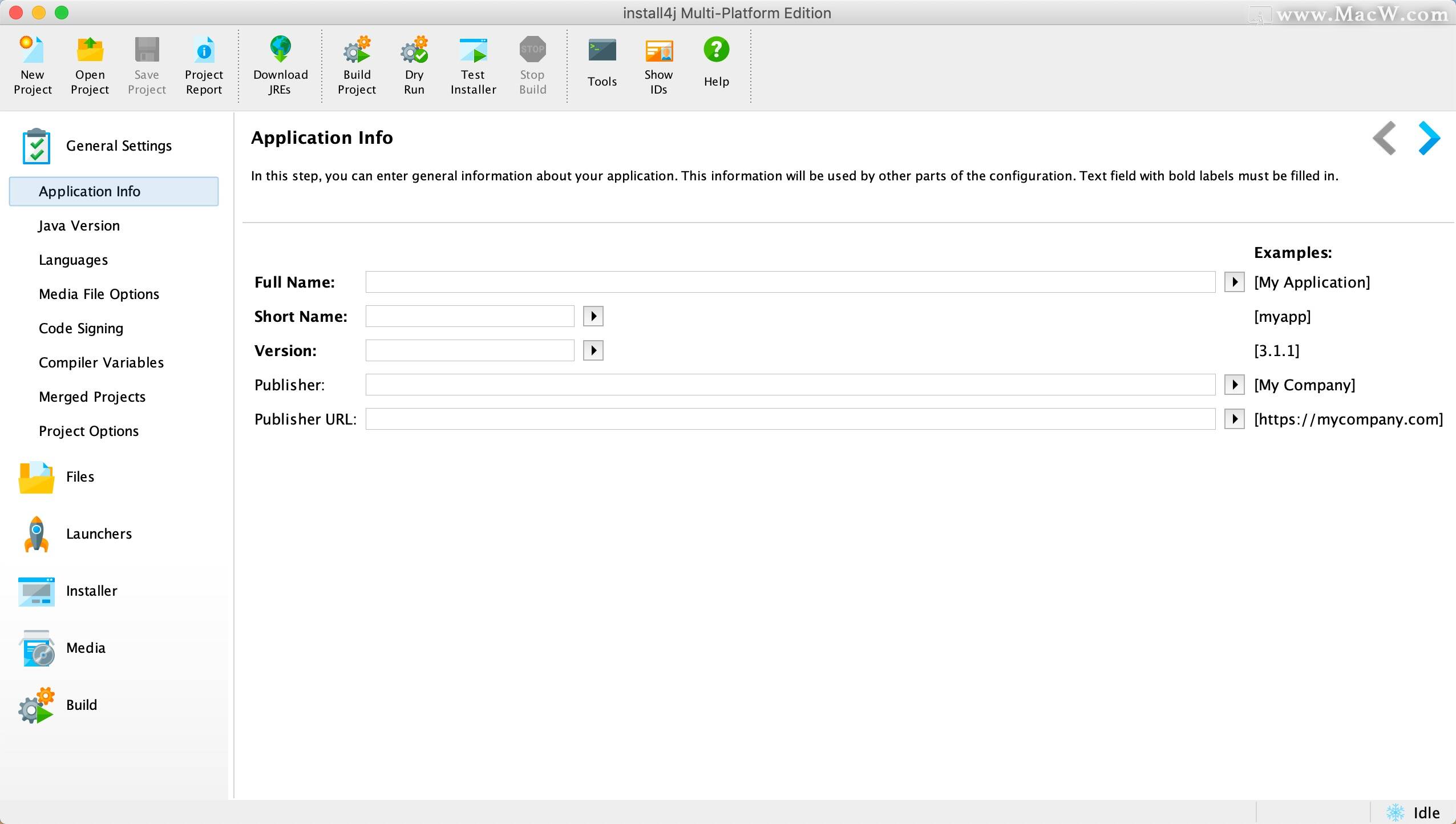The height and width of the screenshot is (824, 1456).
Task: Close the install4j window
Action: (16, 13)
